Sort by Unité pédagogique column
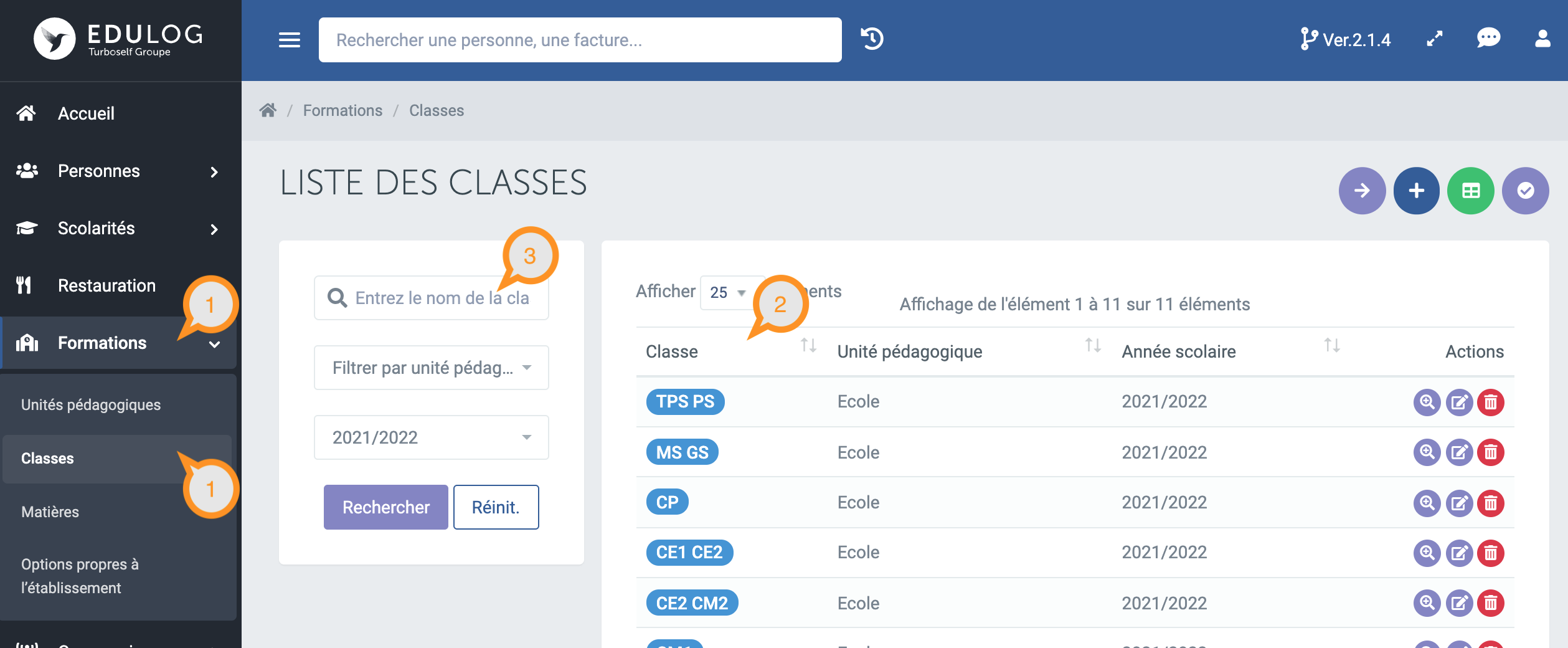Screen dimensions: 1568x648 click(x=1093, y=345)
